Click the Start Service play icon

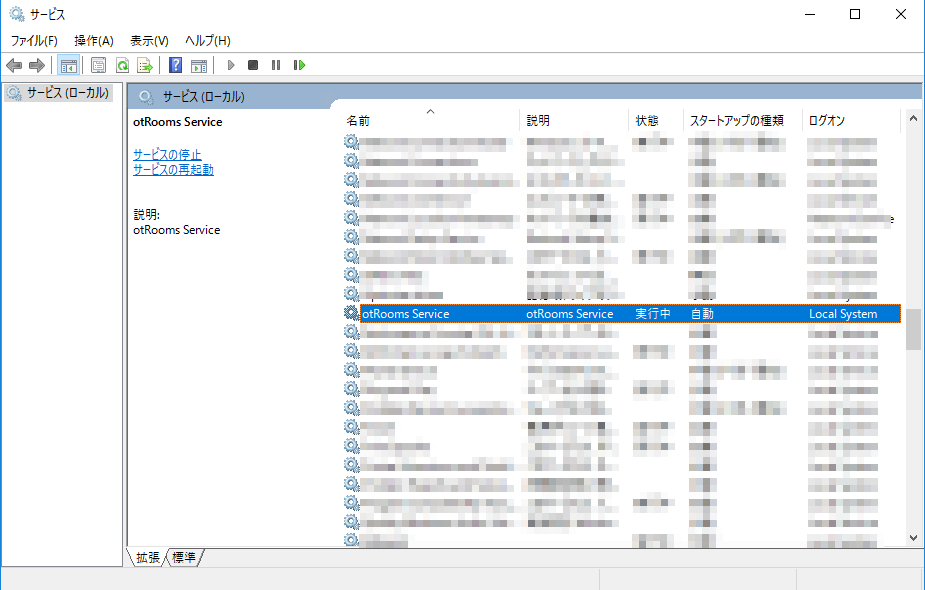point(231,65)
